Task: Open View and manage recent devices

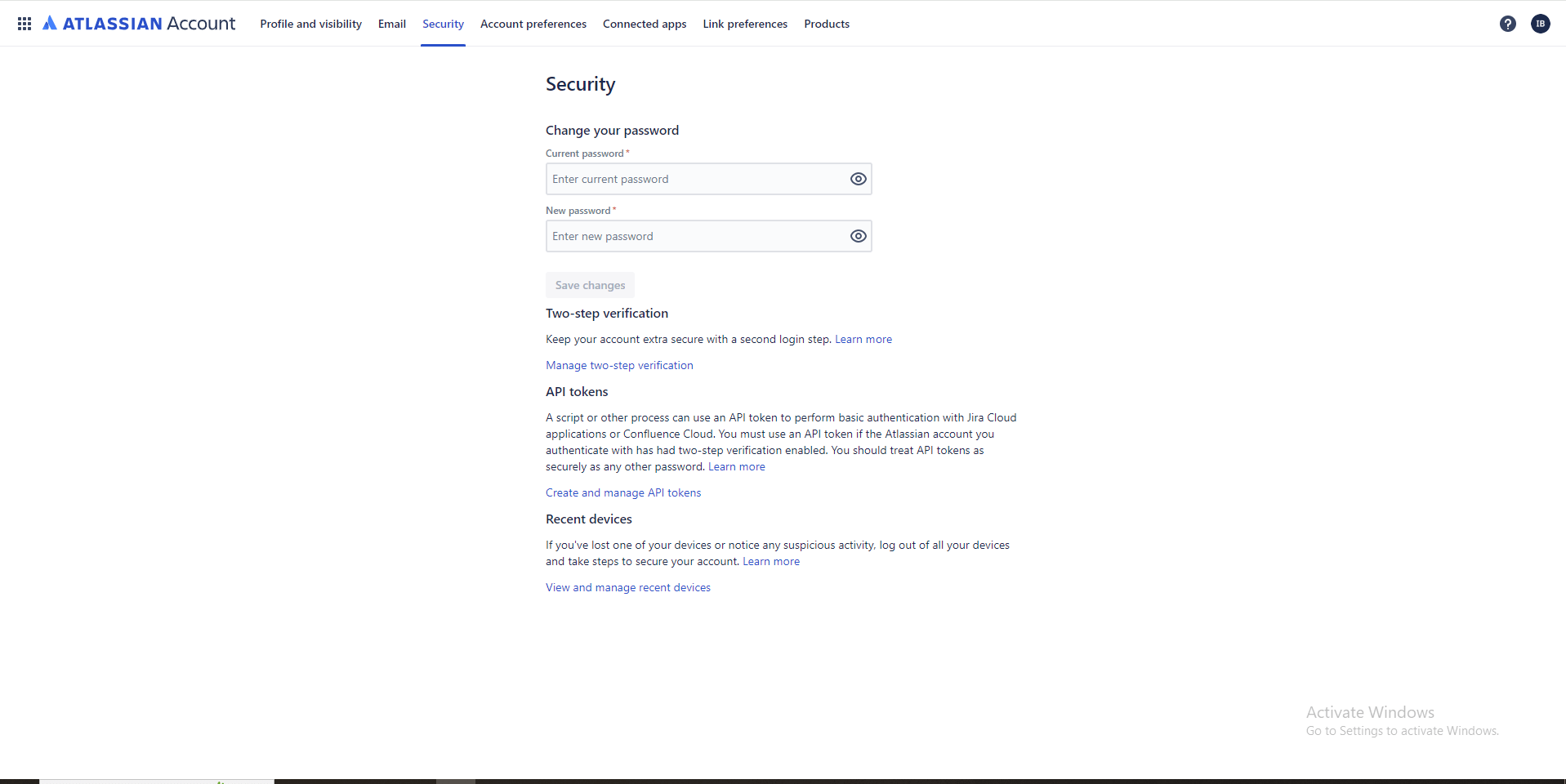Action: click(627, 587)
